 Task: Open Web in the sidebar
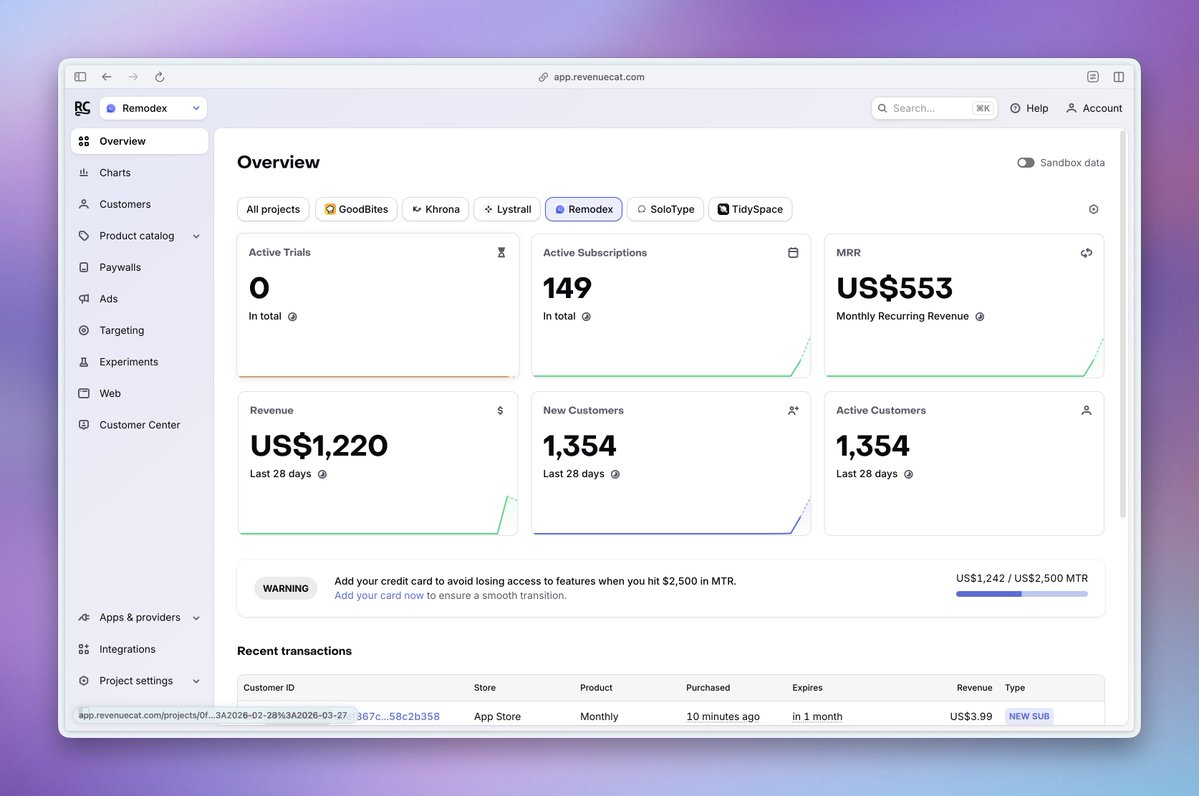point(139,394)
